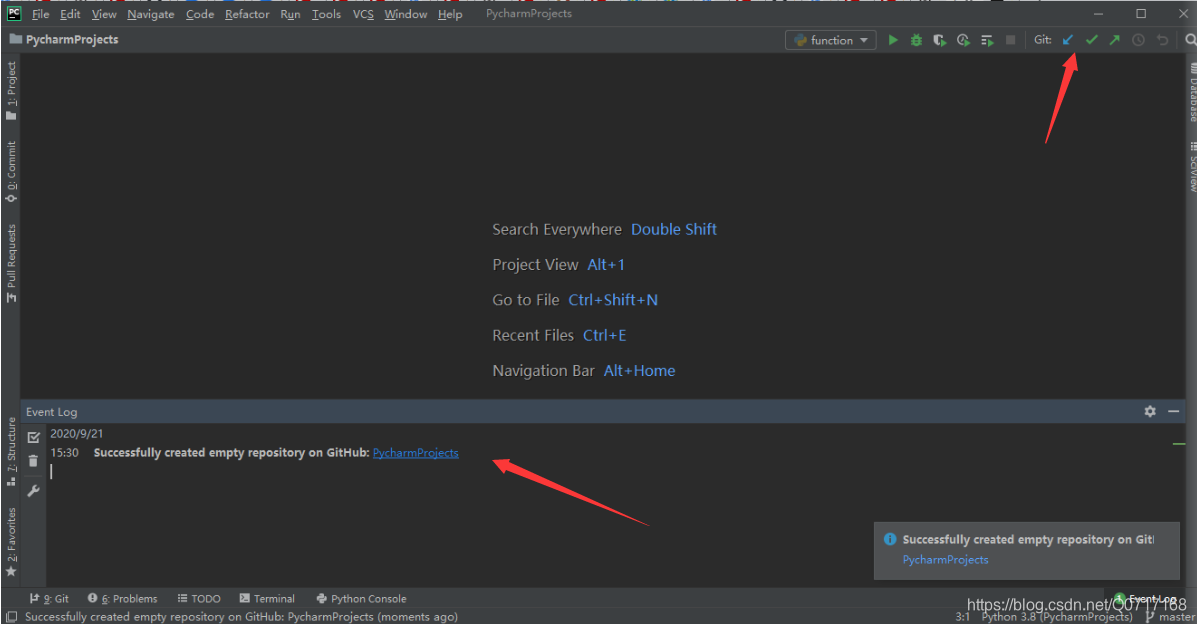Open the master branch selector in status bar
Viewport: 1197px width, 624px height.
point(1170,616)
